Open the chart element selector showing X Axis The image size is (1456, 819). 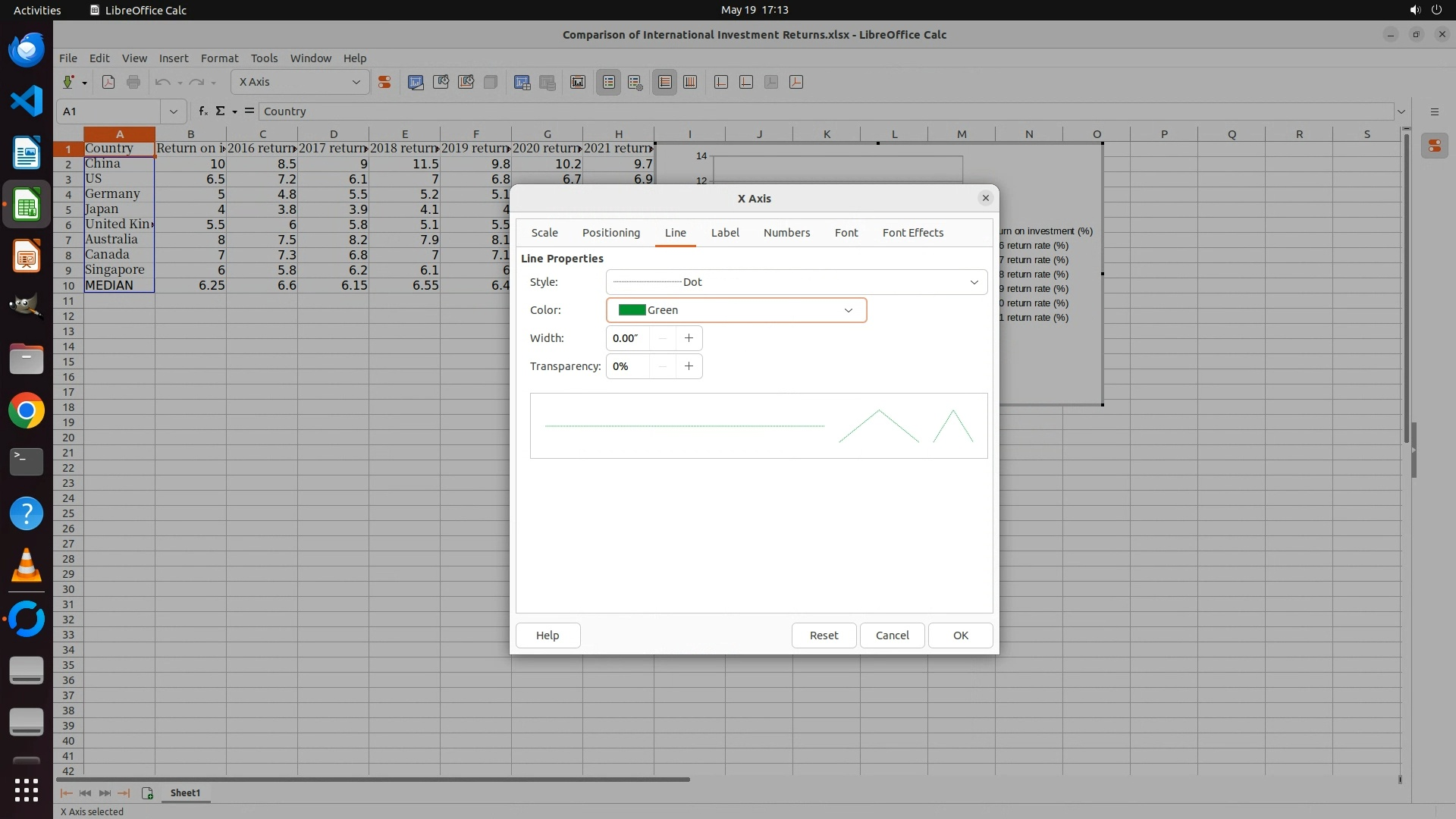[x=300, y=82]
